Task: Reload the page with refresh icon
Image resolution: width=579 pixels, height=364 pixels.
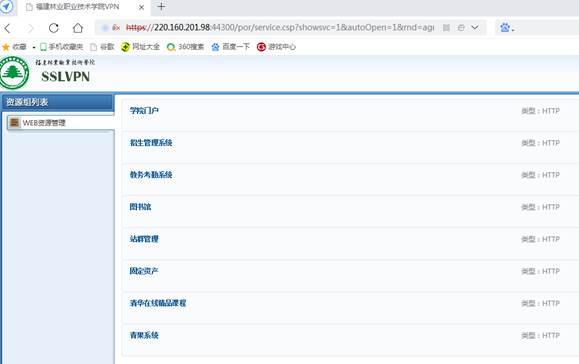Action: (x=54, y=28)
